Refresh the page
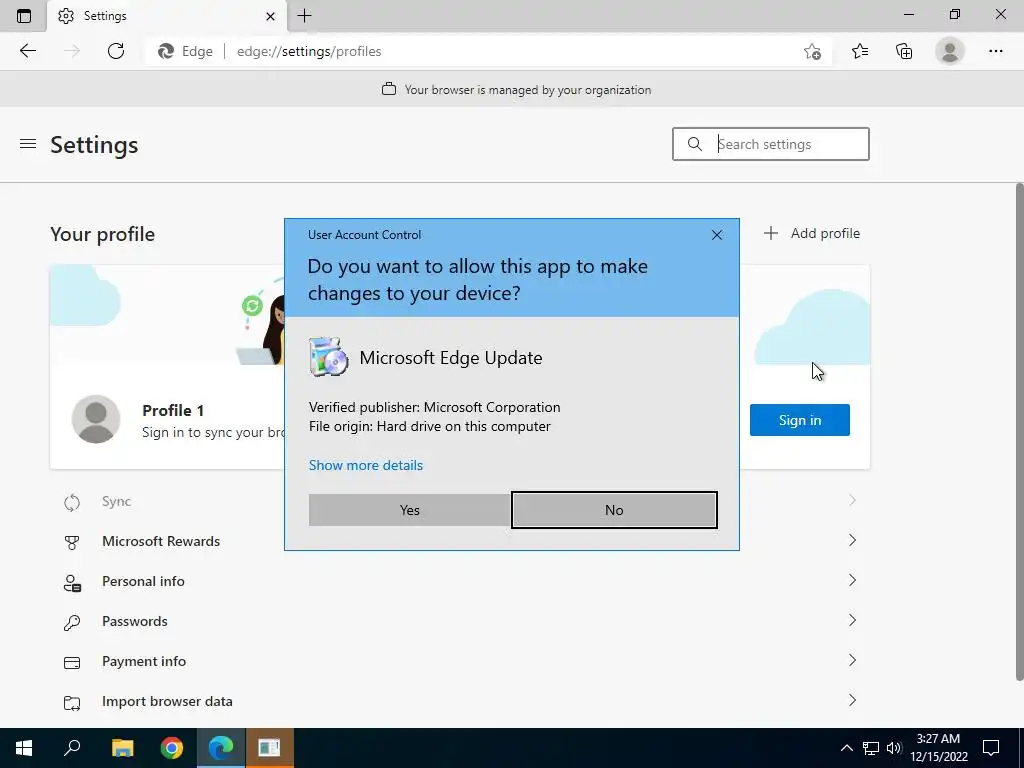This screenshot has width=1024, height=768. click(116, 51)
